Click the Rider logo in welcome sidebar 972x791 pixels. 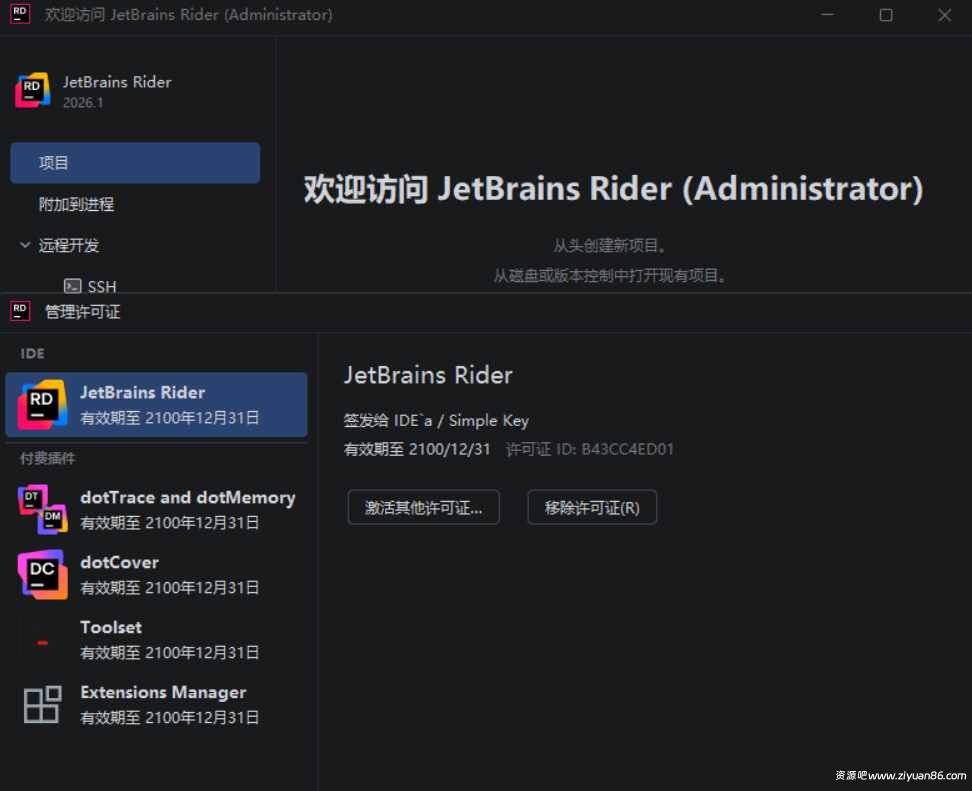coord(33,91)
